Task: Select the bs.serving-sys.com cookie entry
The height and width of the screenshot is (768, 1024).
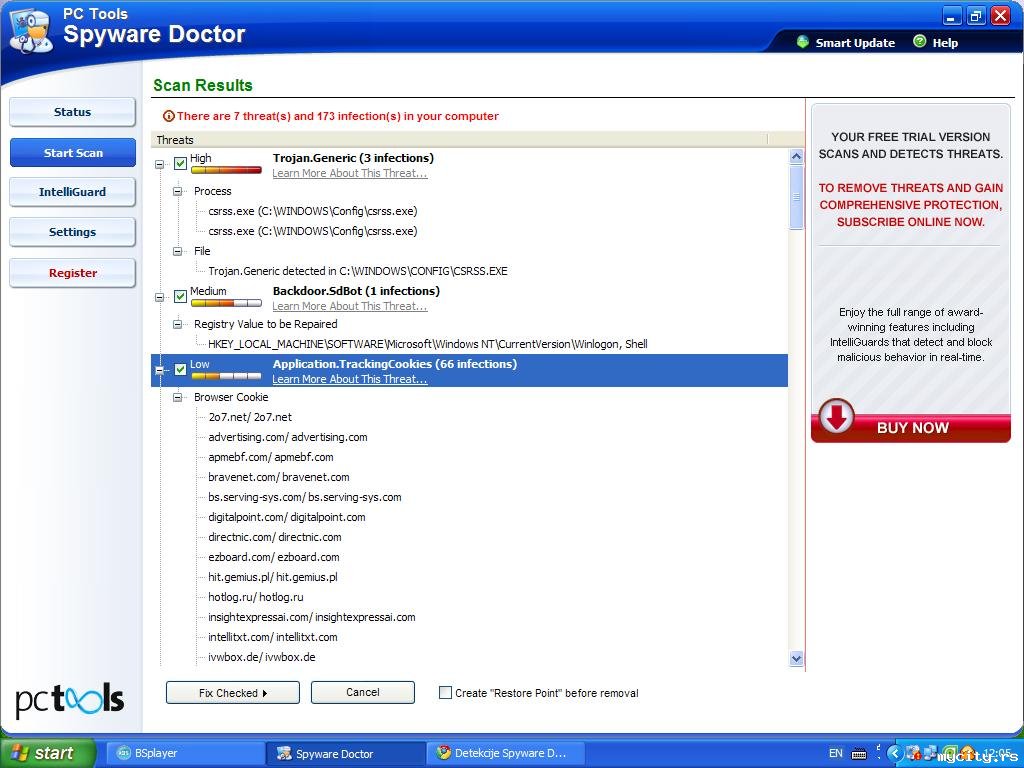Action: (305, 498)
